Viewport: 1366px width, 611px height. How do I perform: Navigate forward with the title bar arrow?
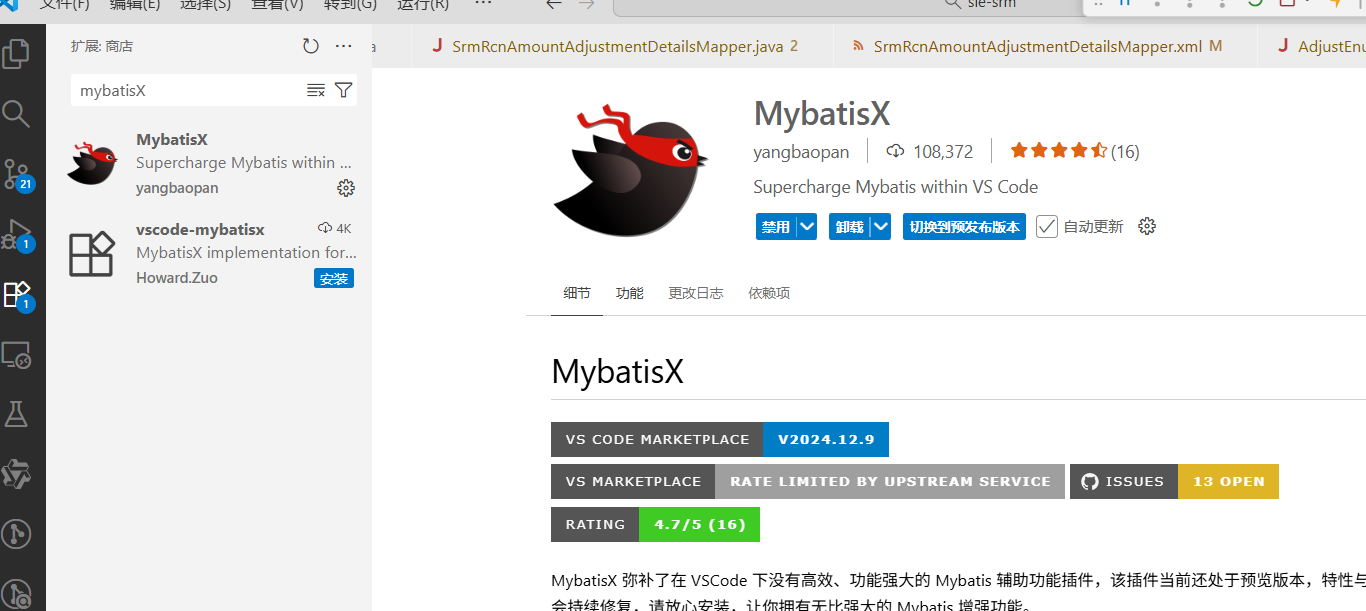tap(587, 3)
